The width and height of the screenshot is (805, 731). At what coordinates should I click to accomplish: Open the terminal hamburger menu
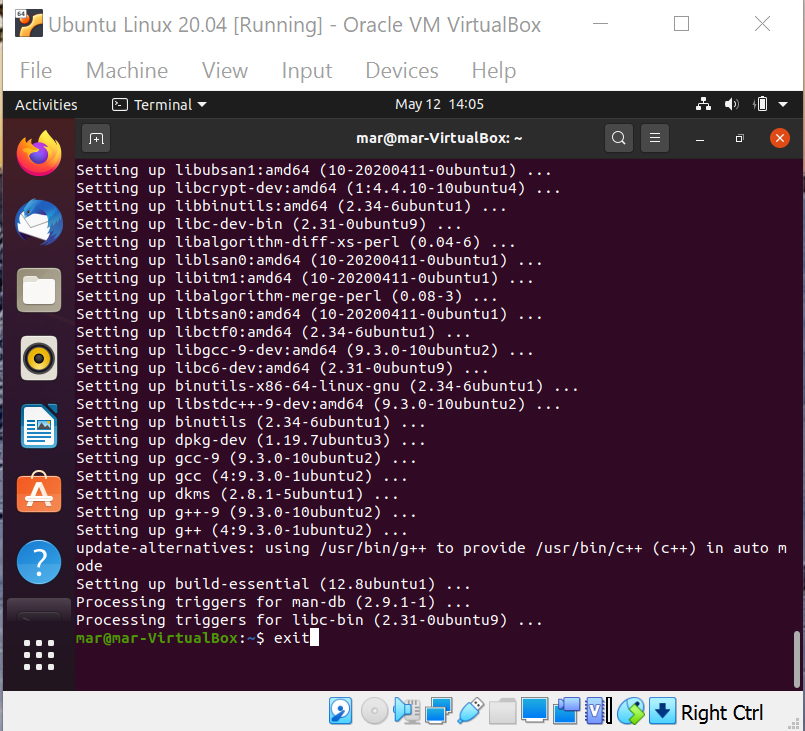tap(654, 138)
